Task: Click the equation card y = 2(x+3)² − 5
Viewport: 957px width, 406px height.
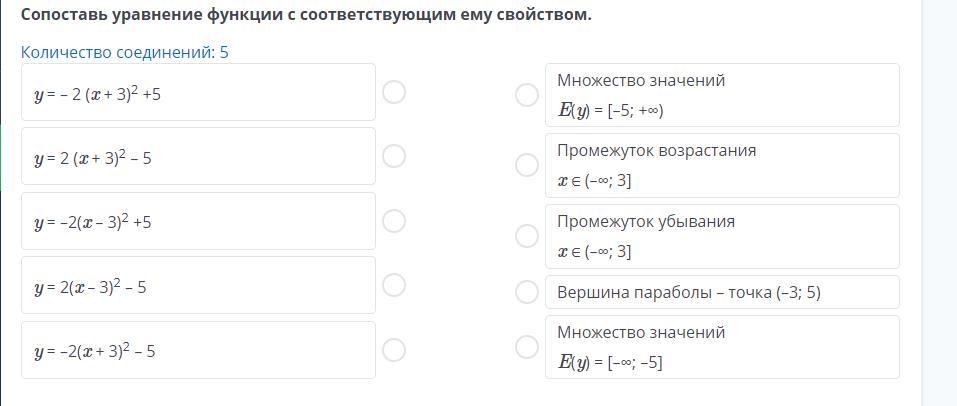Action: pos(198,157)
